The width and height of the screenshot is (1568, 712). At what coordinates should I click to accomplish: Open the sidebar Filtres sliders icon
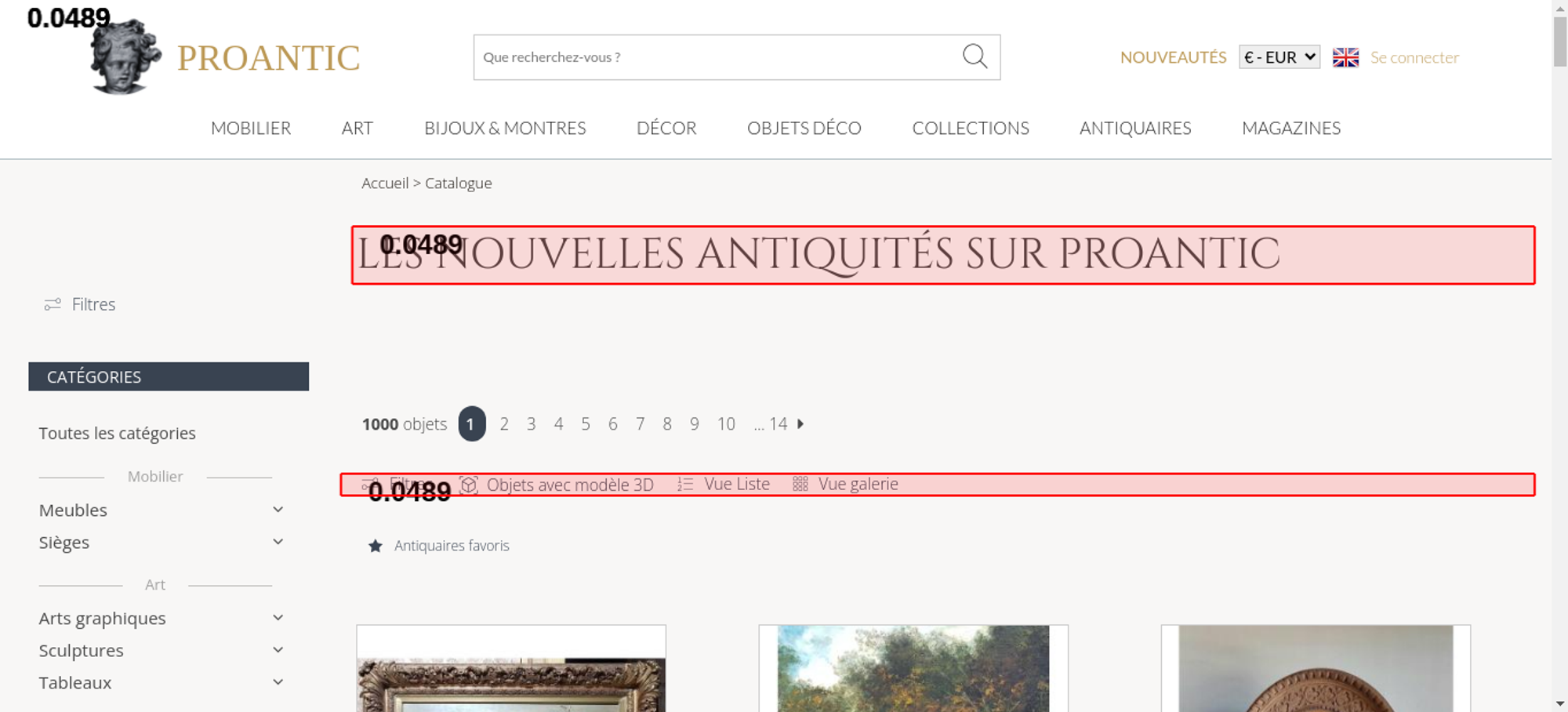53,304
